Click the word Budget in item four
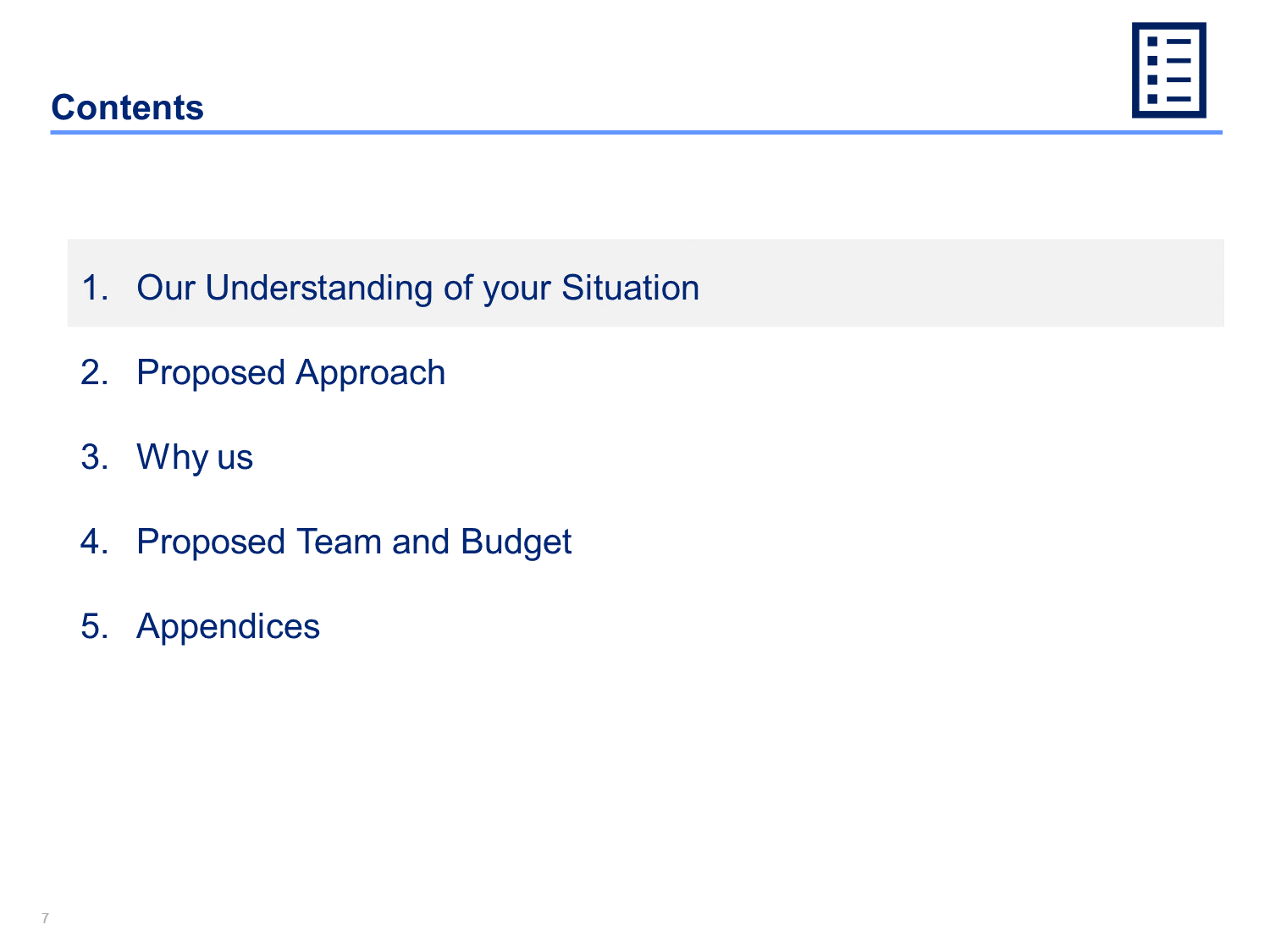Viewport: 1270px width, 952px height. coord(516,542)
